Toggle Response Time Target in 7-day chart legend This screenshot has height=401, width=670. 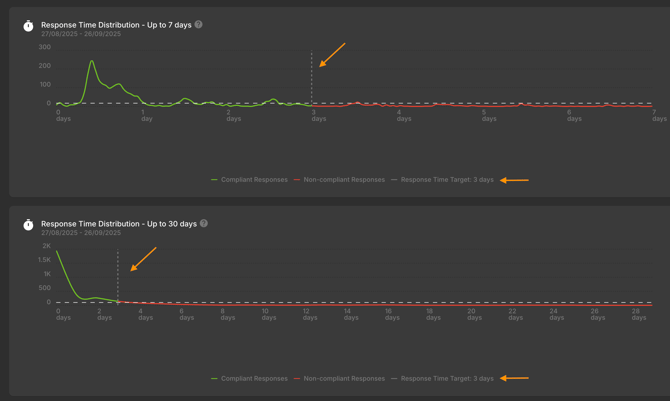click(x=447, y=180)
